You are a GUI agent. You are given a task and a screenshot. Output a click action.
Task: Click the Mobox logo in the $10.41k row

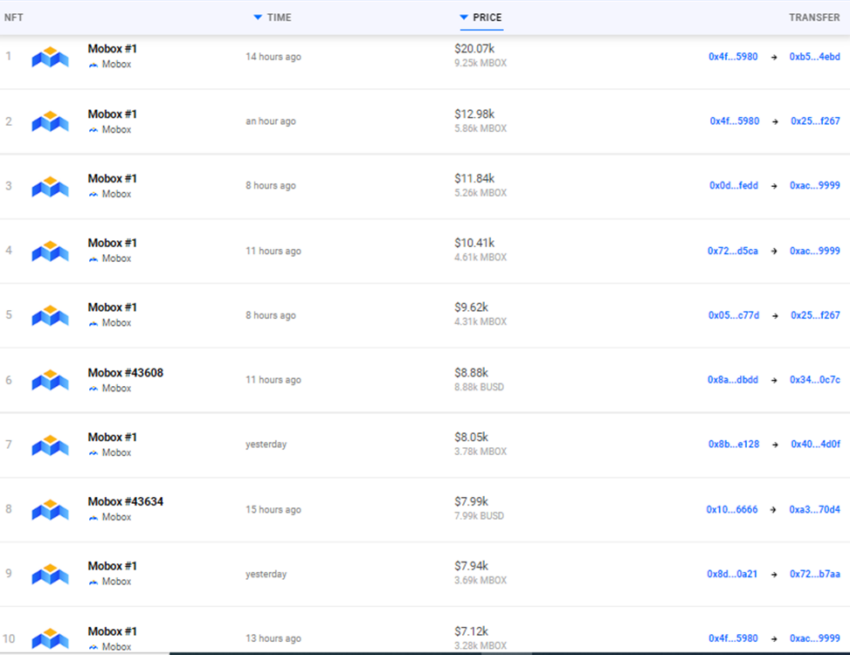click(50, 251)
